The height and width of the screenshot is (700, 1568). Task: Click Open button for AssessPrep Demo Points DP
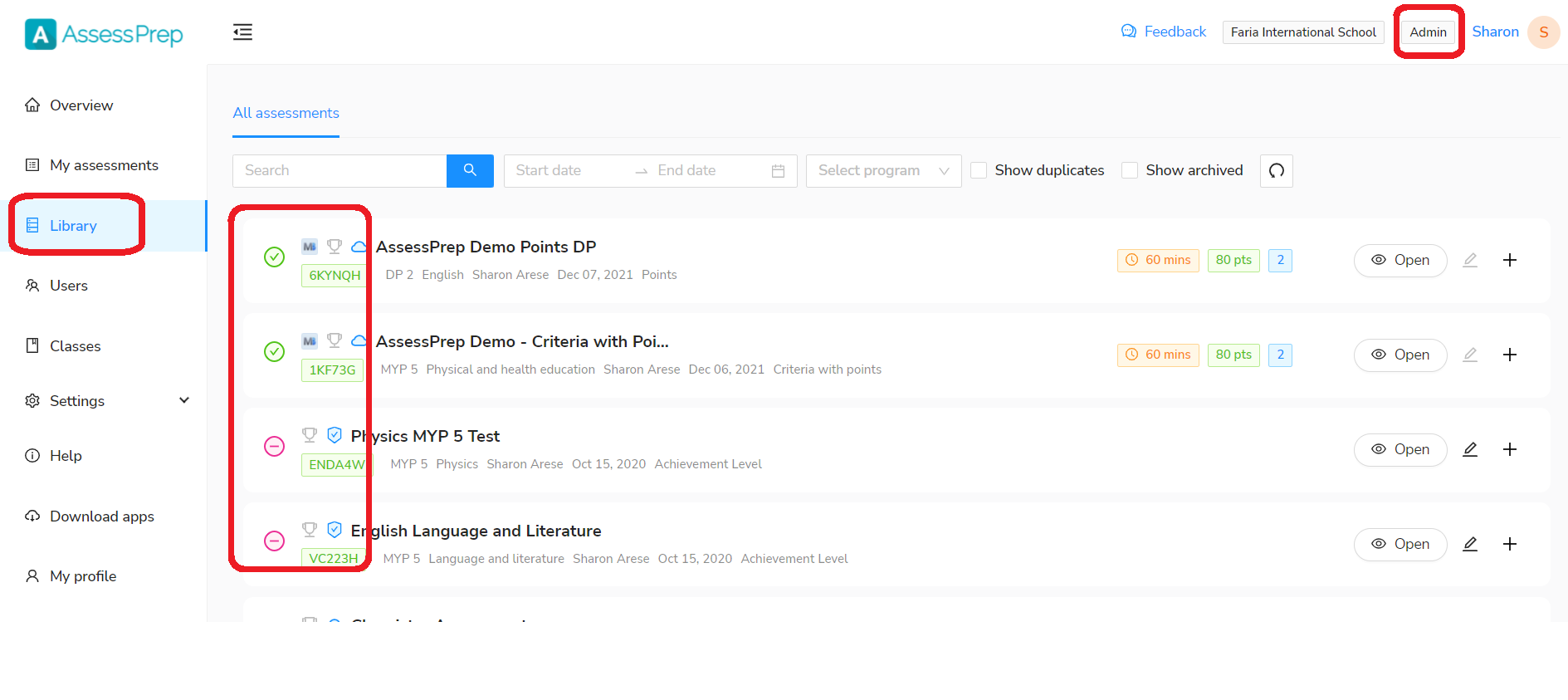pos(1400,261)
